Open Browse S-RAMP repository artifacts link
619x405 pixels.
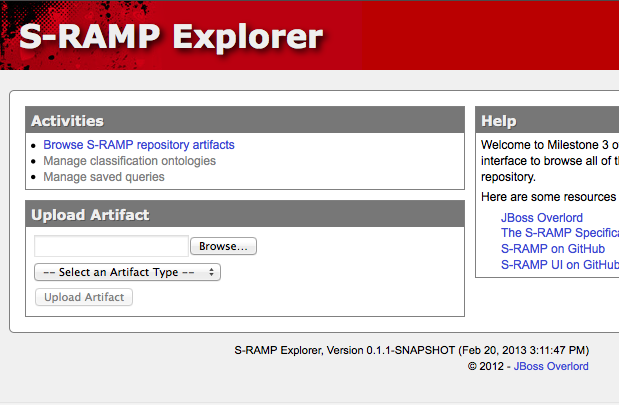tap(139, 145)
